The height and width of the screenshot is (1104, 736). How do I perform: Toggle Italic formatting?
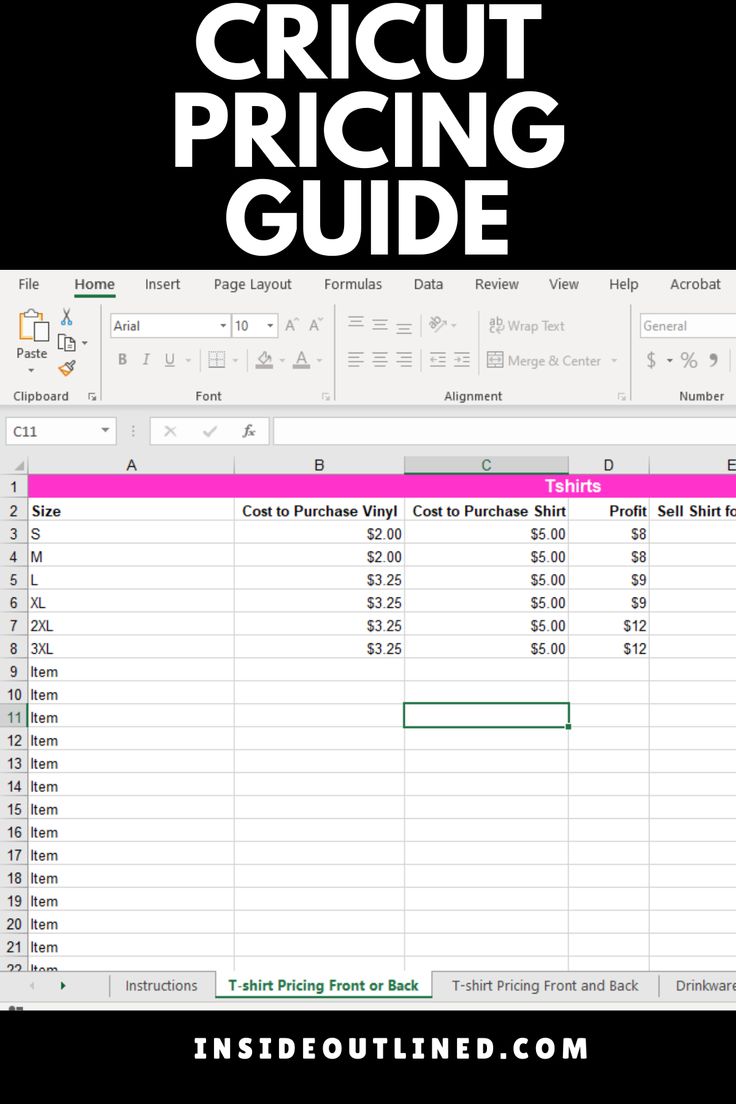pos(146,360)
